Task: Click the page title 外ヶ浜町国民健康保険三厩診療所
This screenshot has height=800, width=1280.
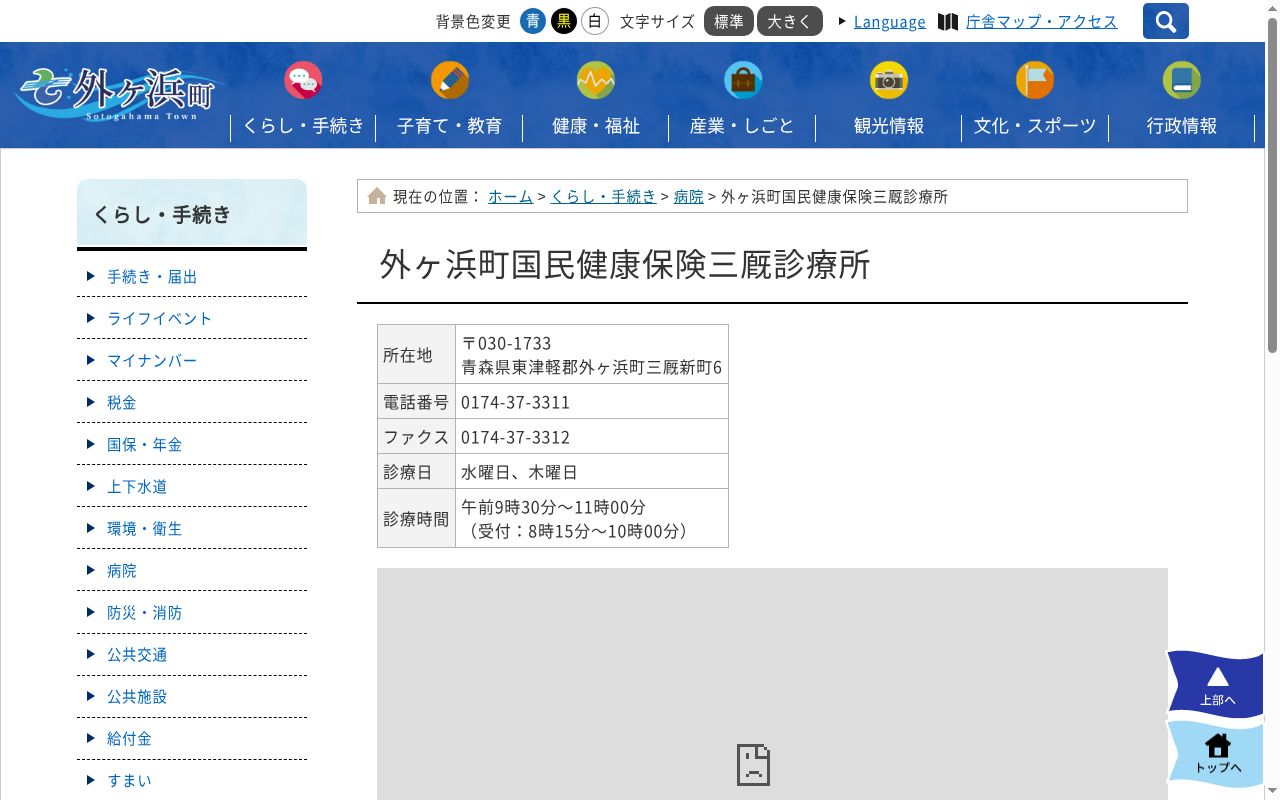Action: coord(625,264)
